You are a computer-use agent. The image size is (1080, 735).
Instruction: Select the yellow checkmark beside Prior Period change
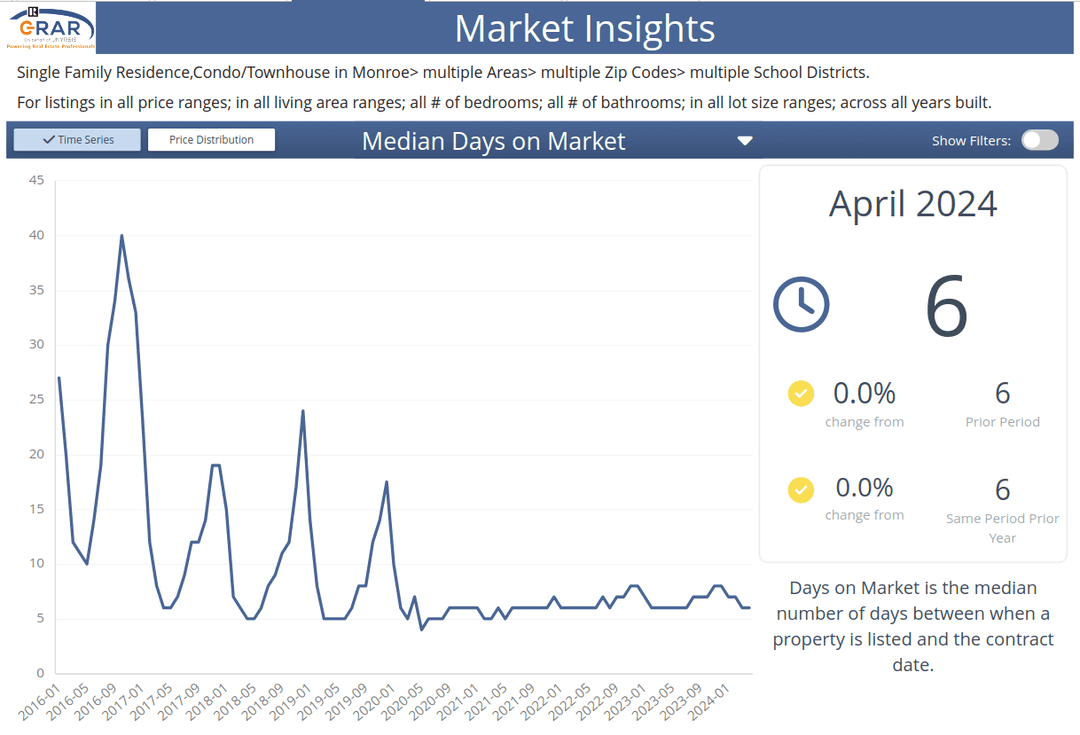(800, 393)
